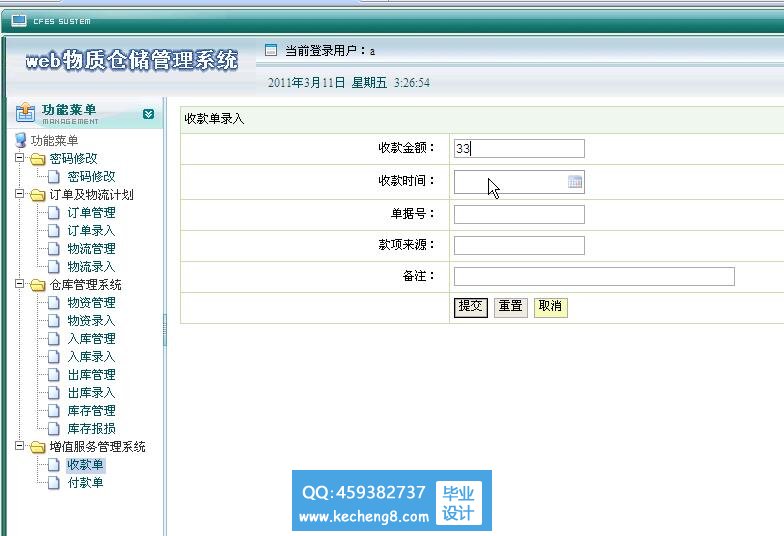Click page icon next to 出库录入

tap(54, 393)
